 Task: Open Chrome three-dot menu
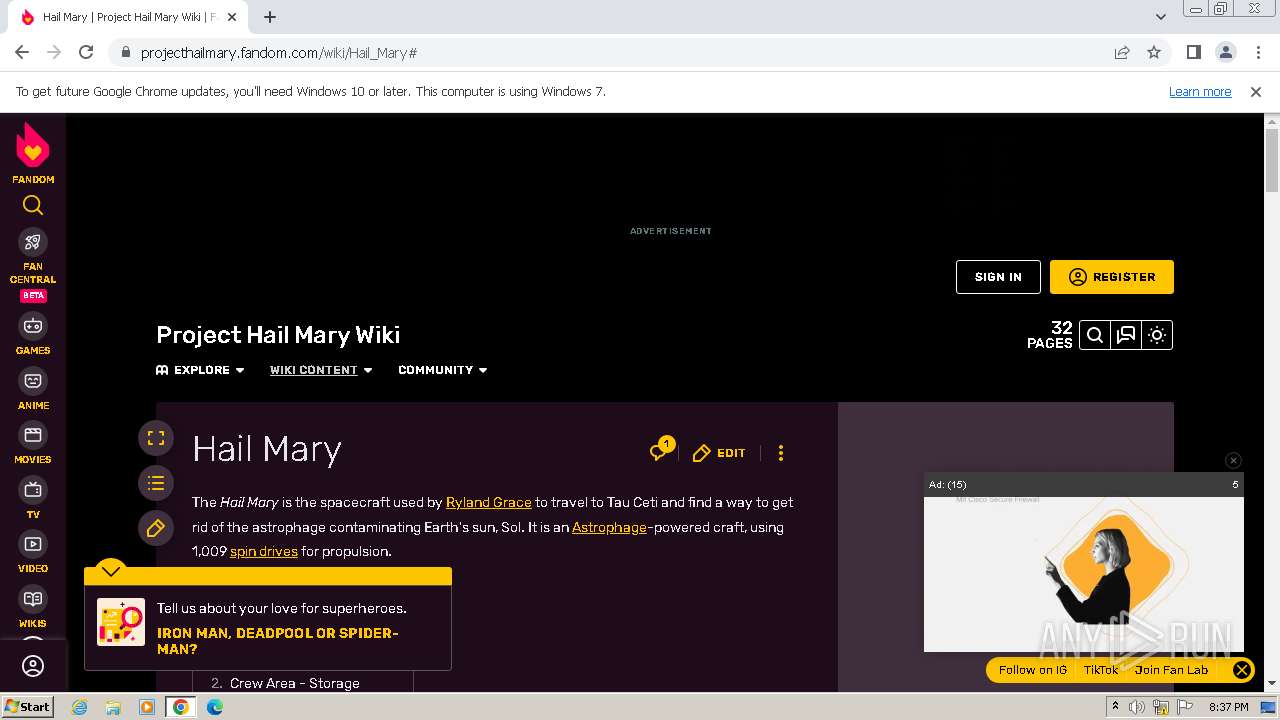1257,52
